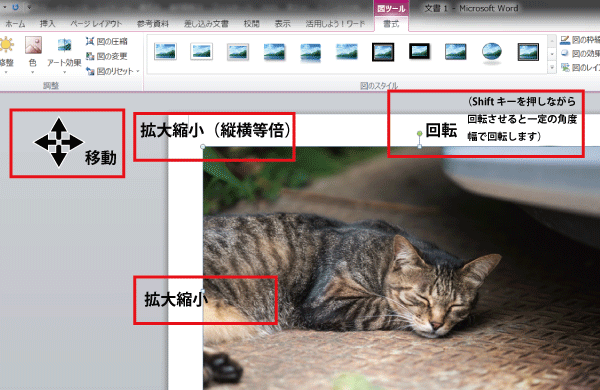This screenshot has height=390, width=600.
Task: Switch to the ページ レイアウト tab
Action: (96, 24)
